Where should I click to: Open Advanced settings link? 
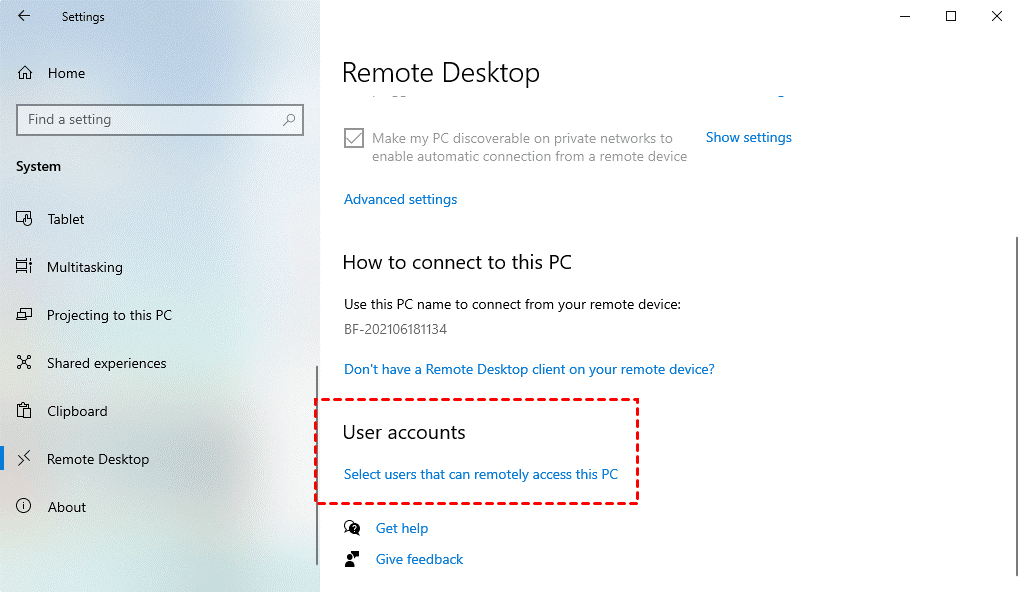pyautogui.click(x=400, y=199)
